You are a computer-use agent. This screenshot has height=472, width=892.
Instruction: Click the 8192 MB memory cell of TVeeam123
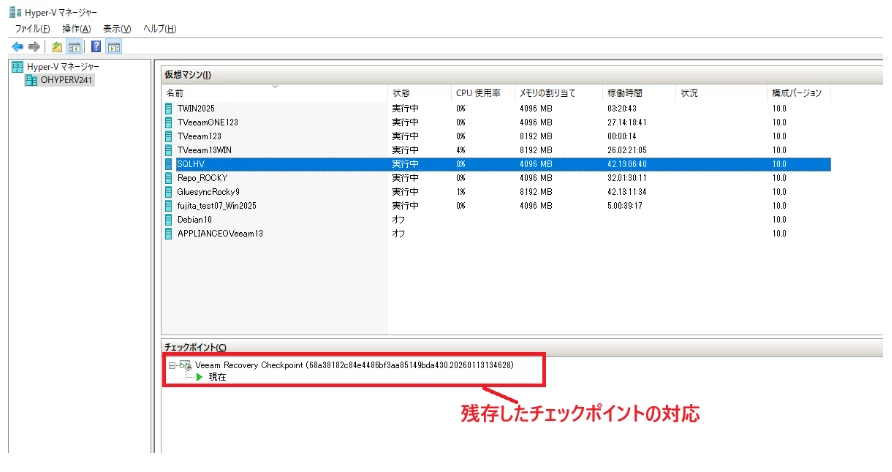536,136
